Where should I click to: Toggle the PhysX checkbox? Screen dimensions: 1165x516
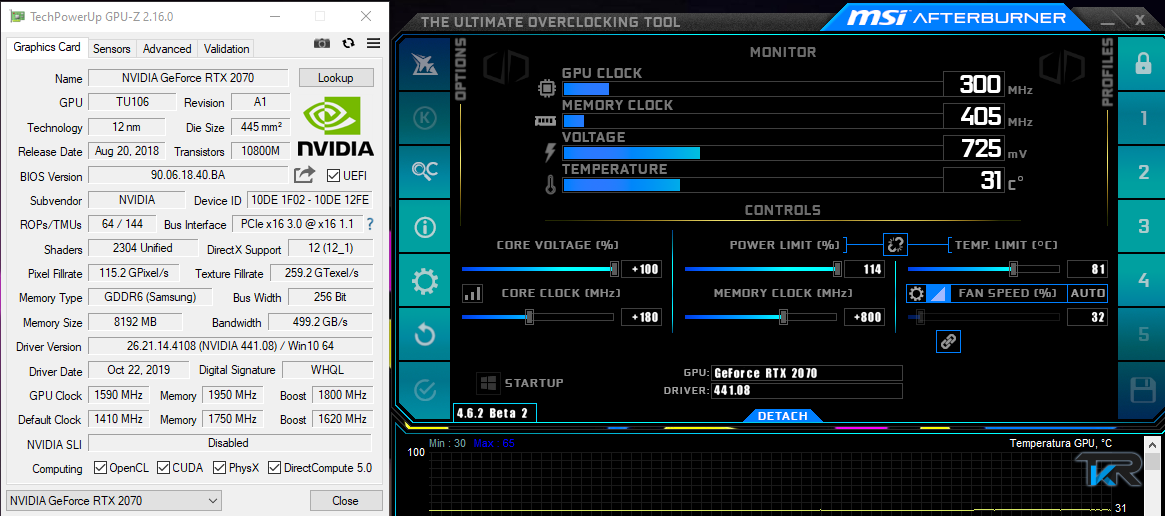[x=219, y=468]
